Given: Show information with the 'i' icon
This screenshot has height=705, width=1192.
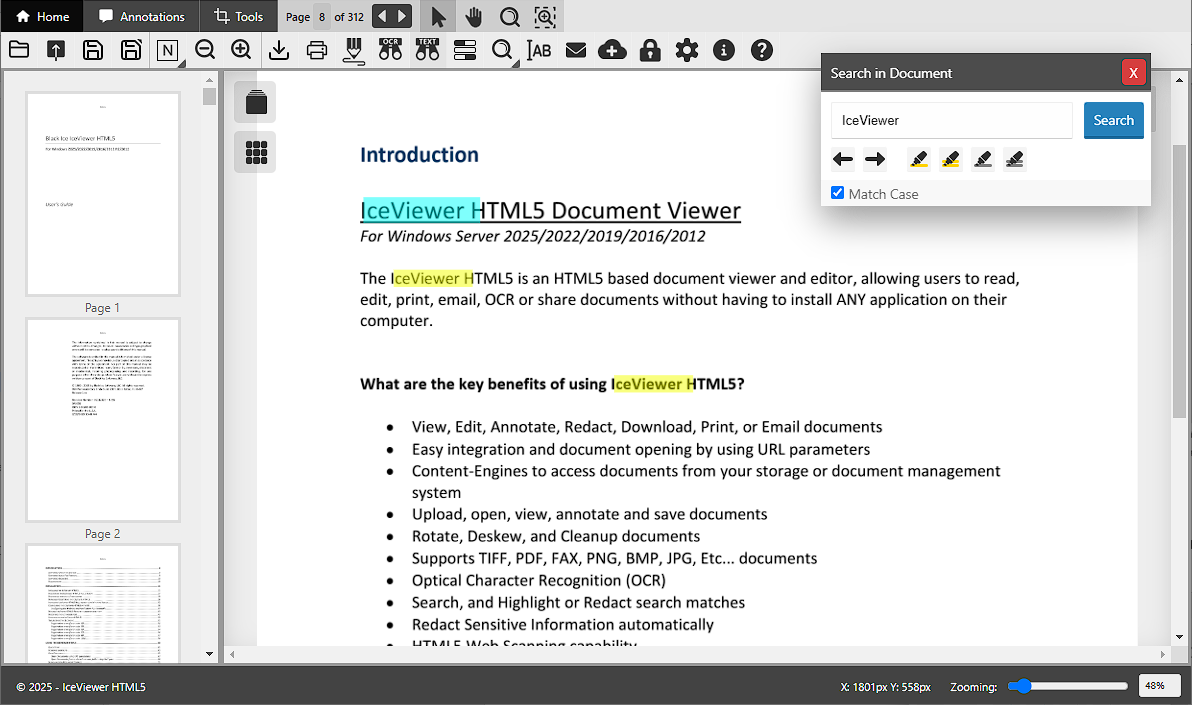Looking at the screenshot, I should [724, 50].
